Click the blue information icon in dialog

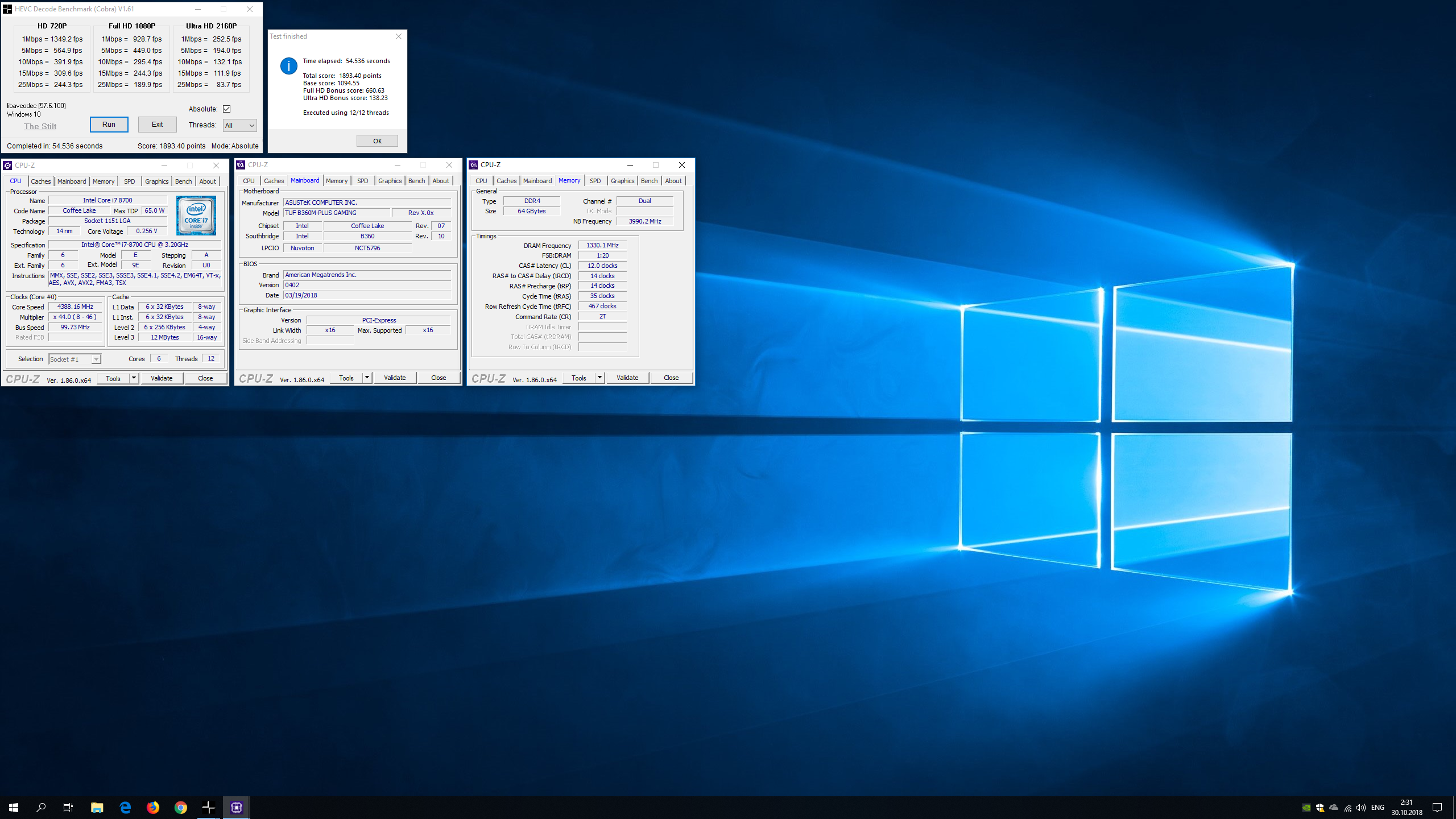click(289, 66)
